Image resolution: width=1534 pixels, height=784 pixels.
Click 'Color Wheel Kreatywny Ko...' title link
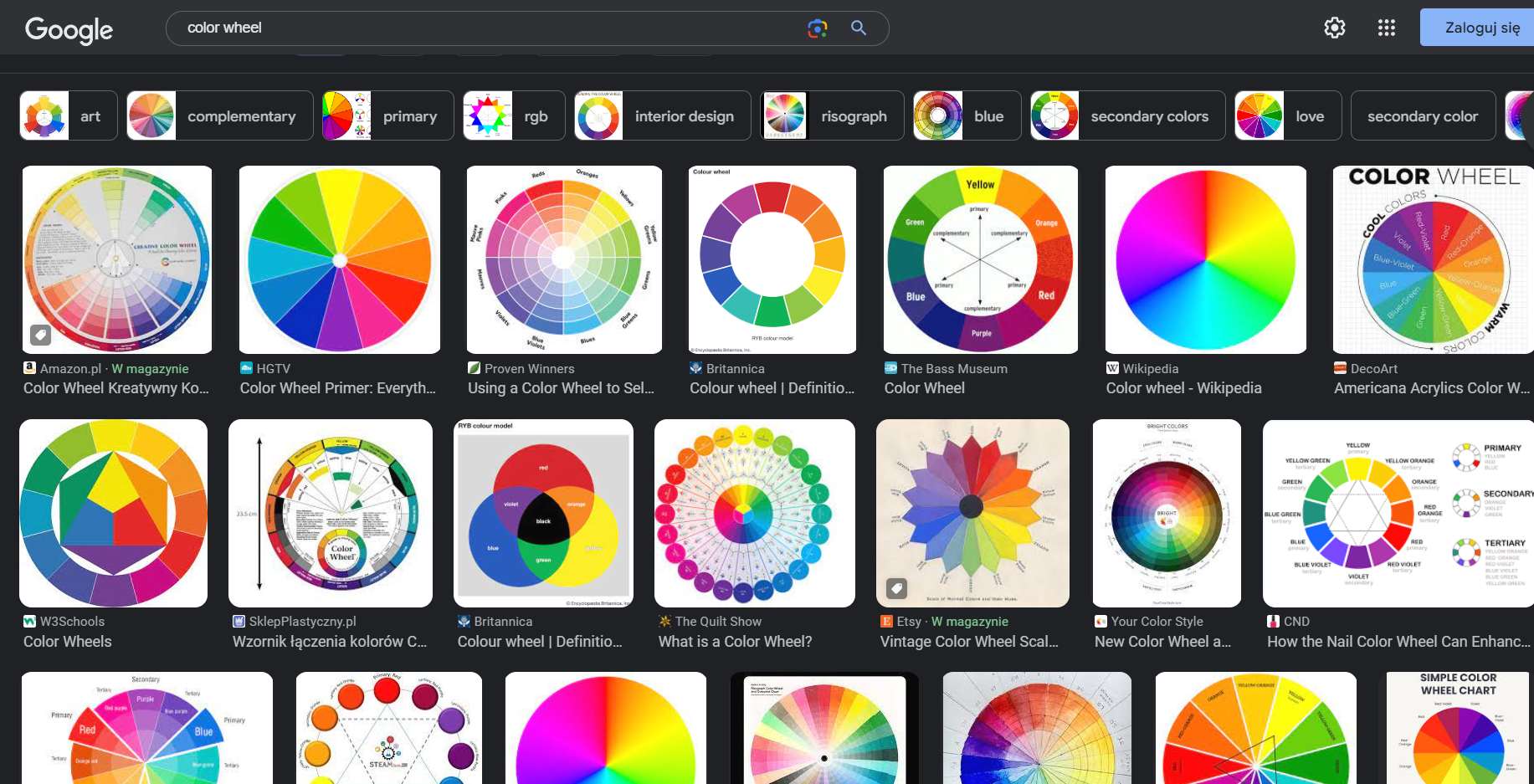click(116, 388)
